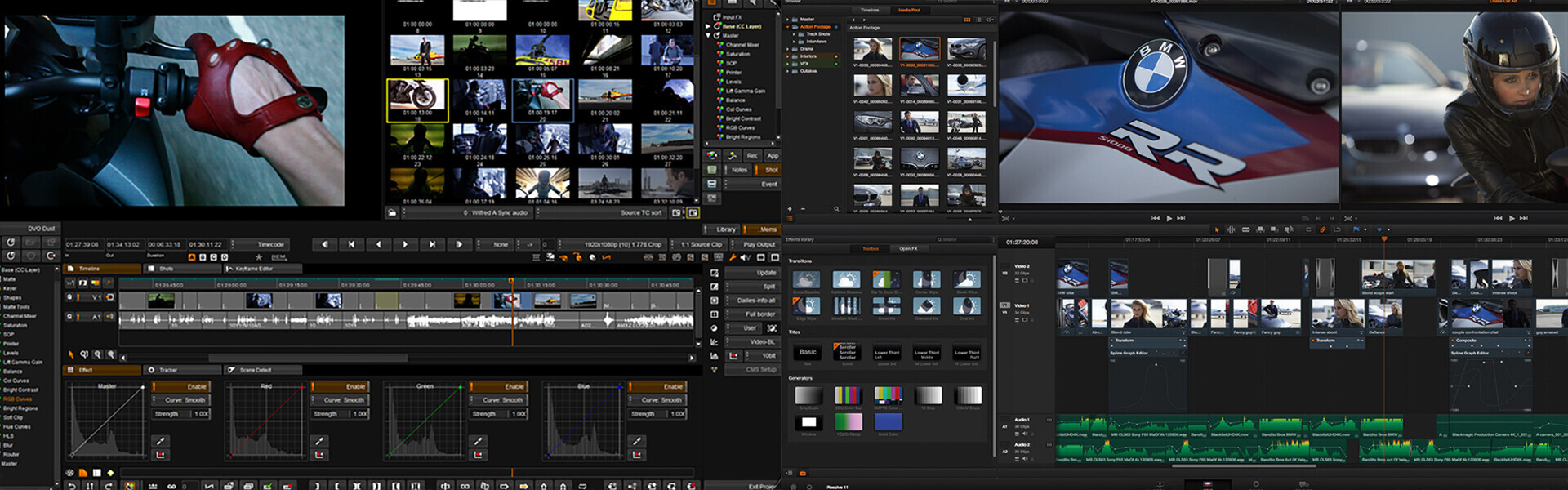Expand Base (CC Layer) node
Viewport: 1568px width, 490px height.
pos(708,26)
